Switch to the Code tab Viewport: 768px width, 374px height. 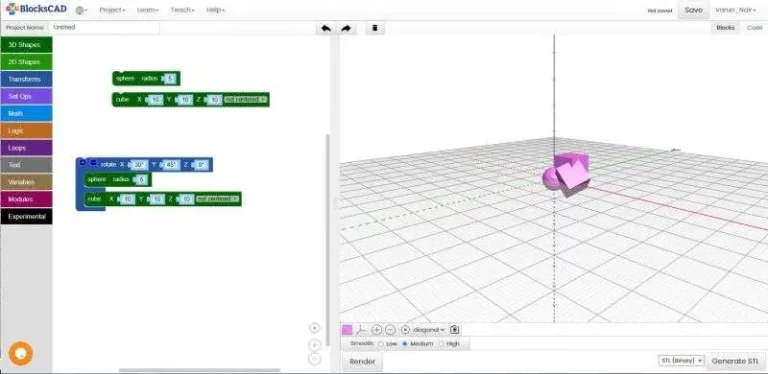click(x=754, y=28)
